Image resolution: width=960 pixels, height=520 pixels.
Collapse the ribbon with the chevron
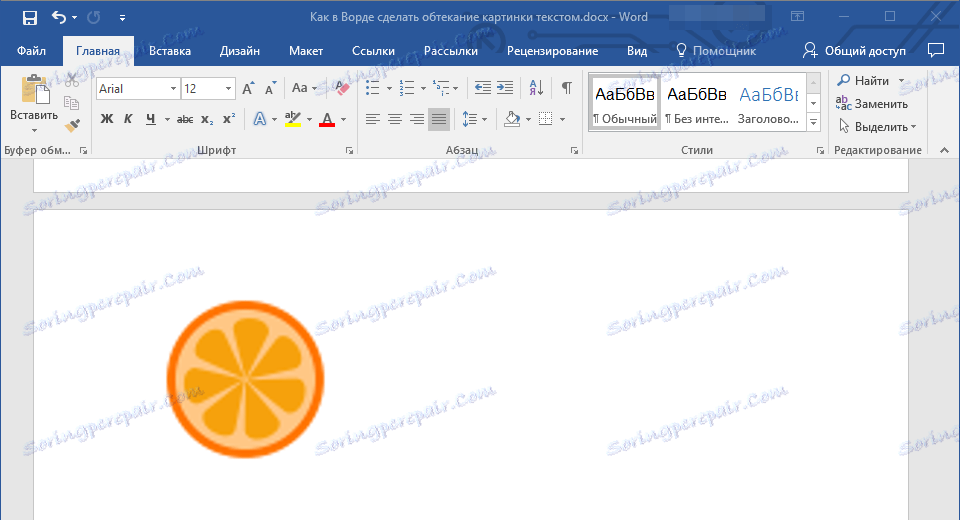(x=944, y=150)
